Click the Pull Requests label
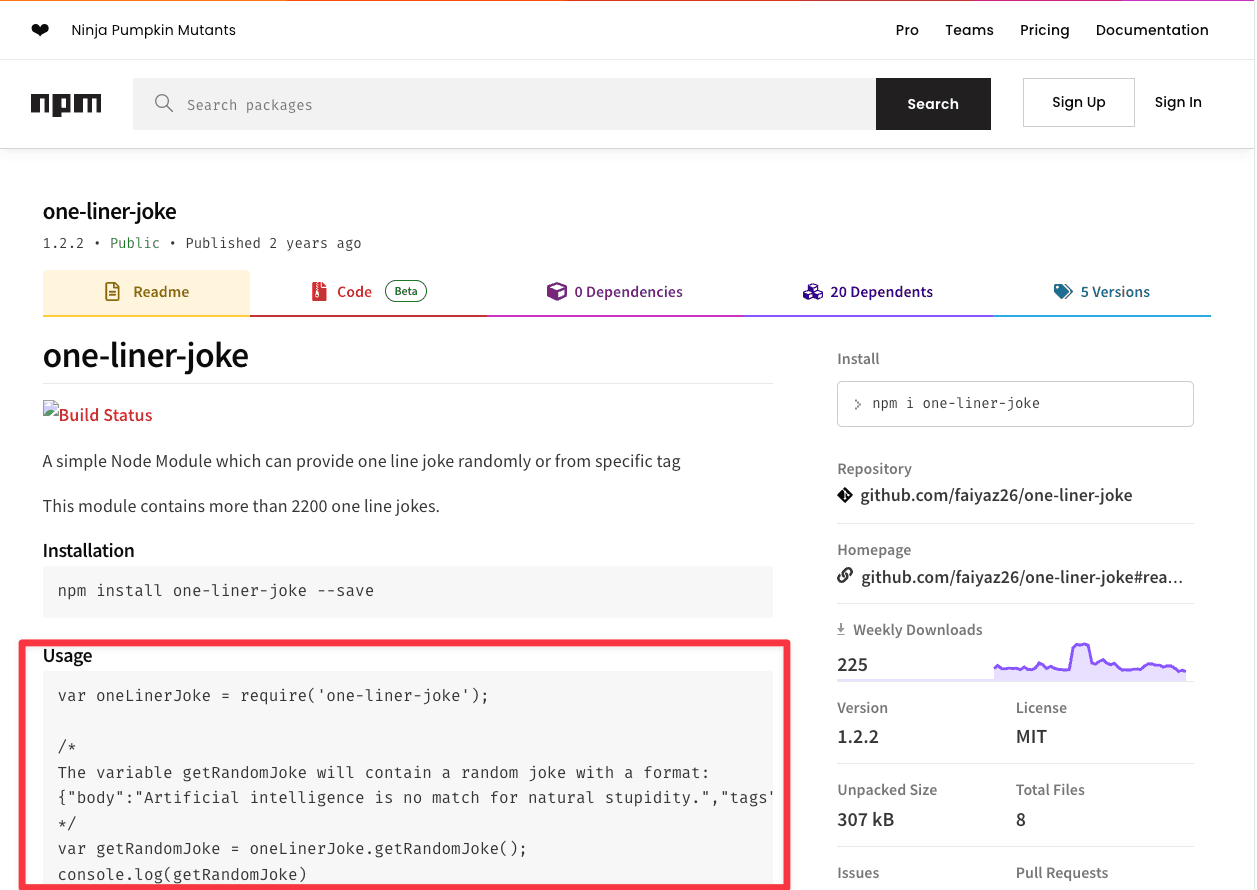Screen dimensions: 1257x890 pyautogui.click(x=1062, y=873)
